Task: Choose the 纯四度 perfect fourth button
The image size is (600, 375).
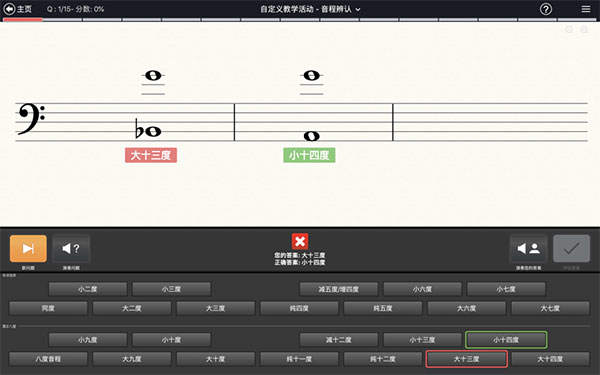Action: click(299, 308)
